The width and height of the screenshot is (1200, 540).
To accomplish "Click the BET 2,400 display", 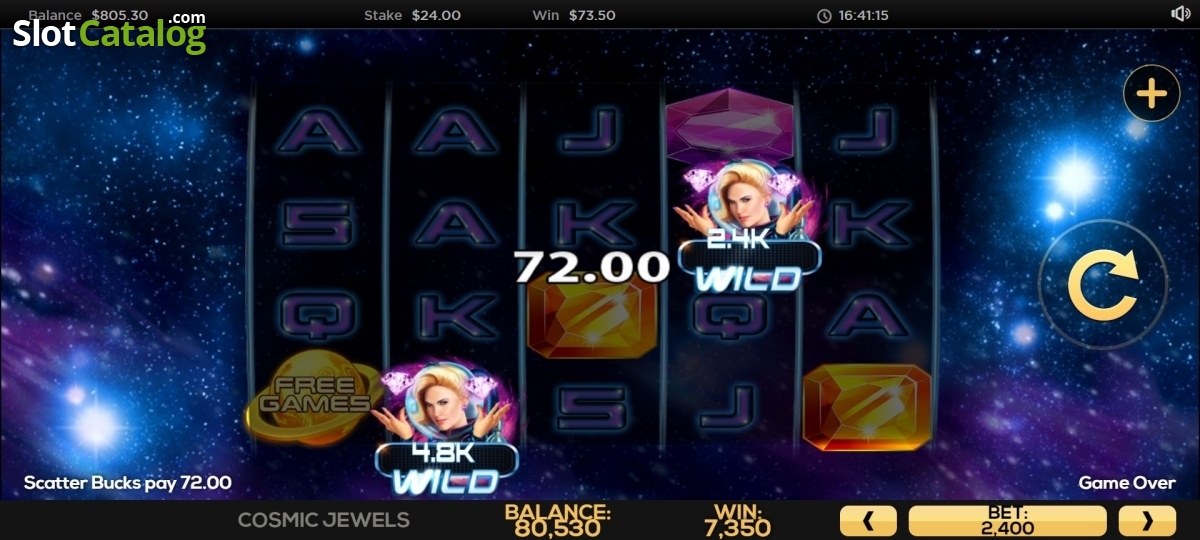I will [1007, 520].
